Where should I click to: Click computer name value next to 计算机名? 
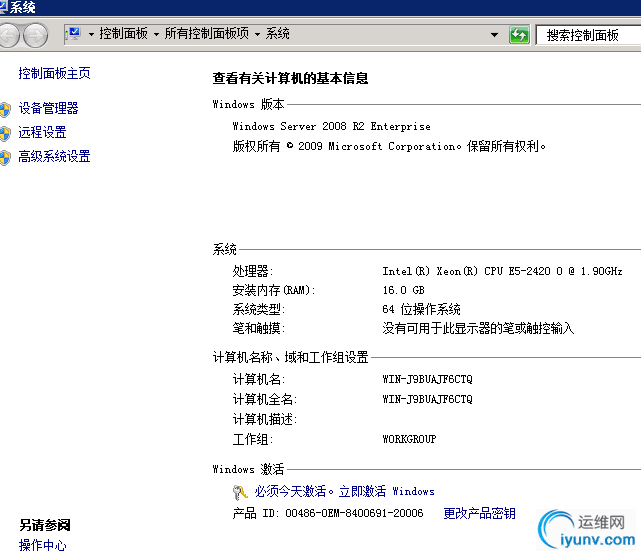tap(427, 379)
